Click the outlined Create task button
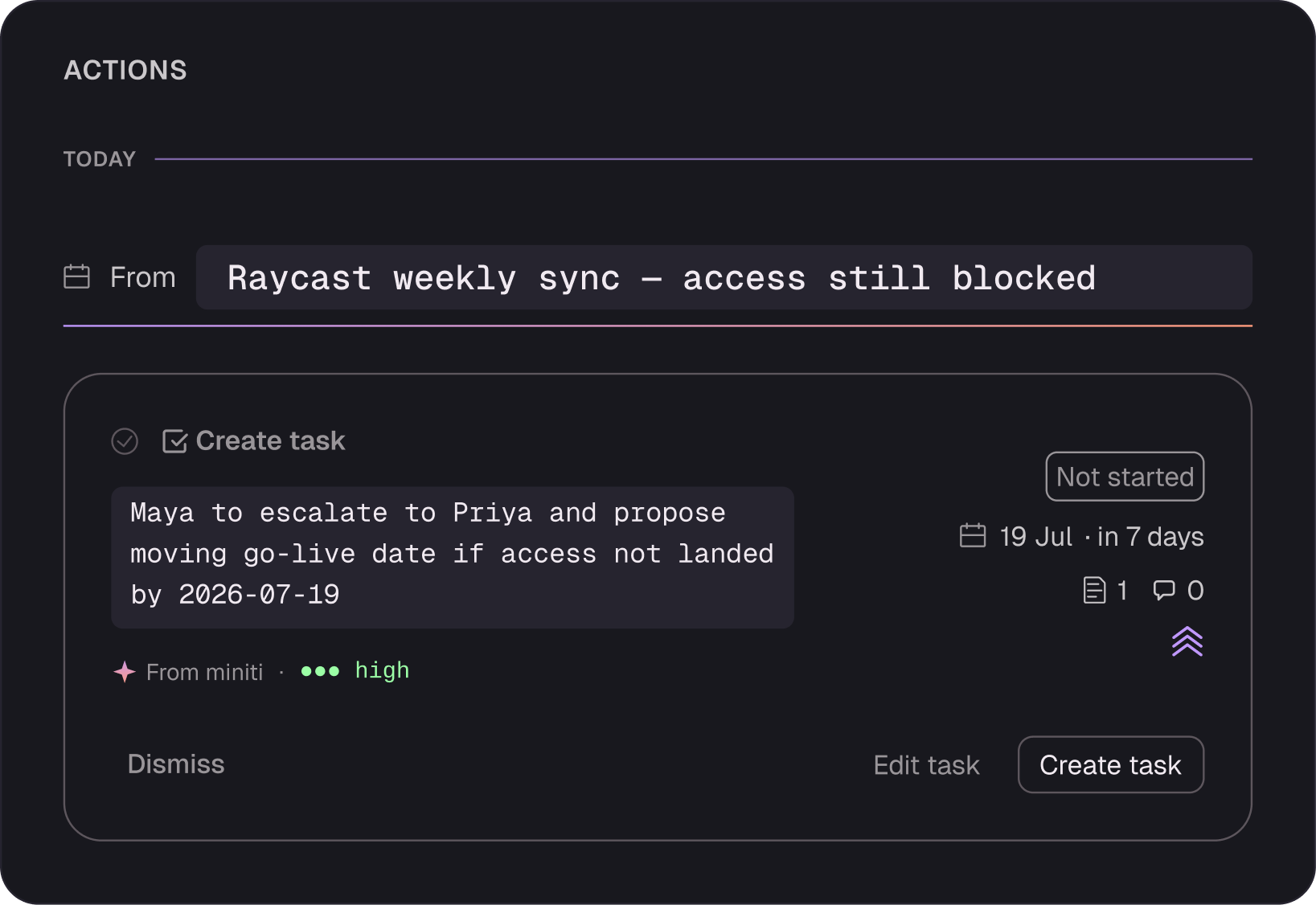 point(1111,764)
